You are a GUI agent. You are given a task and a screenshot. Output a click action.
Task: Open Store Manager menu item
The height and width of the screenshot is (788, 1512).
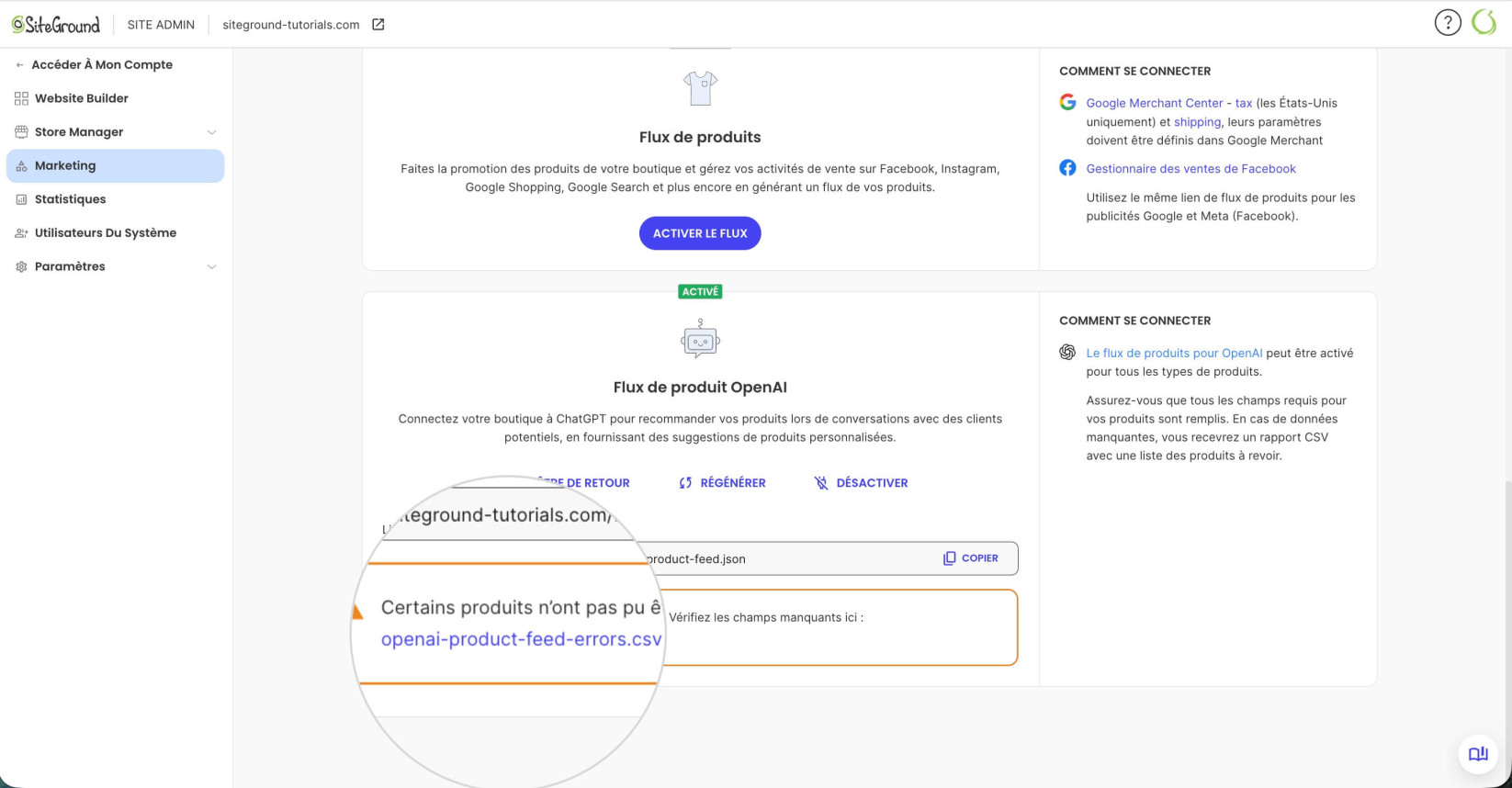79,132
